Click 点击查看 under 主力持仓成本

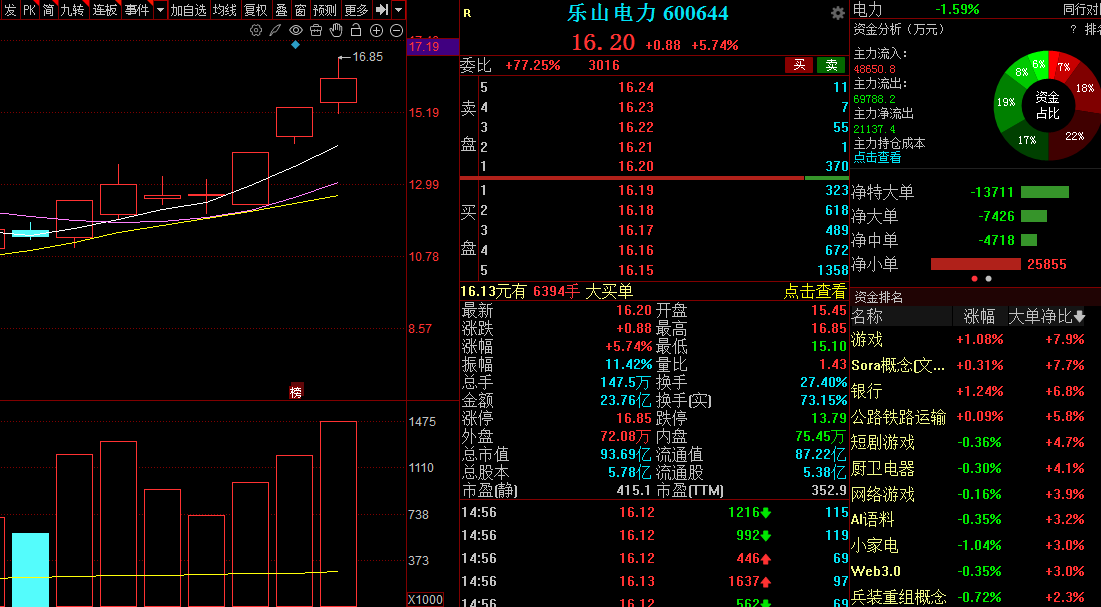point(878,157)
